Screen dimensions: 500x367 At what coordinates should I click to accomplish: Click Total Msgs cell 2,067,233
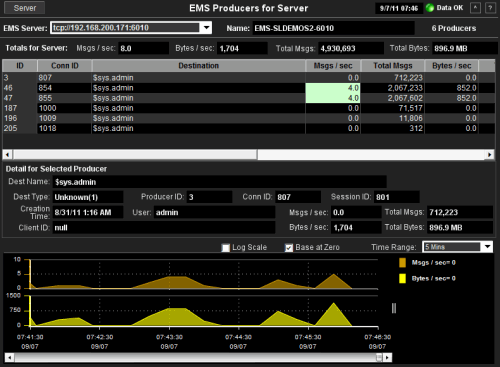click(x=392, y=88)
